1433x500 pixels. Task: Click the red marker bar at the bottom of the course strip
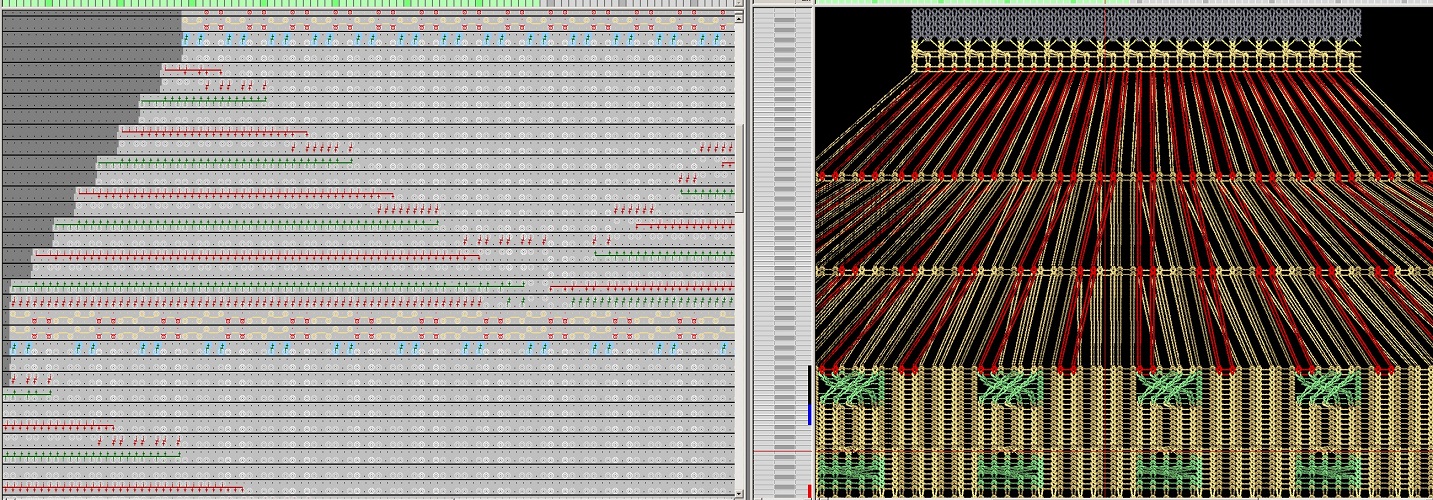click(810, 491)
